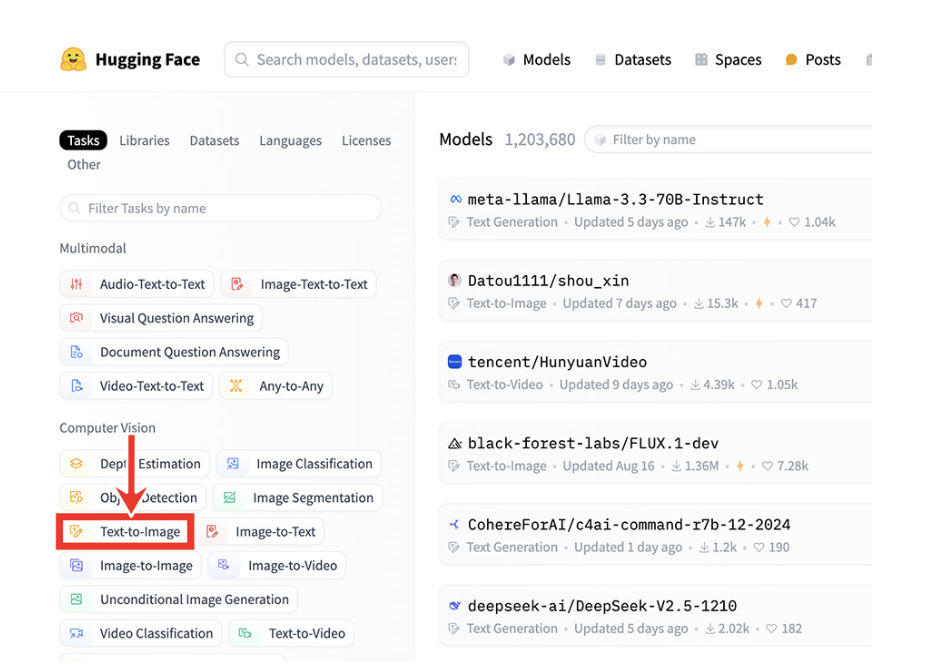Open deepseek-ai/DeepSeek-V2.5-1210 model
The height and width of the screenshot is (664, 938).
602,606
